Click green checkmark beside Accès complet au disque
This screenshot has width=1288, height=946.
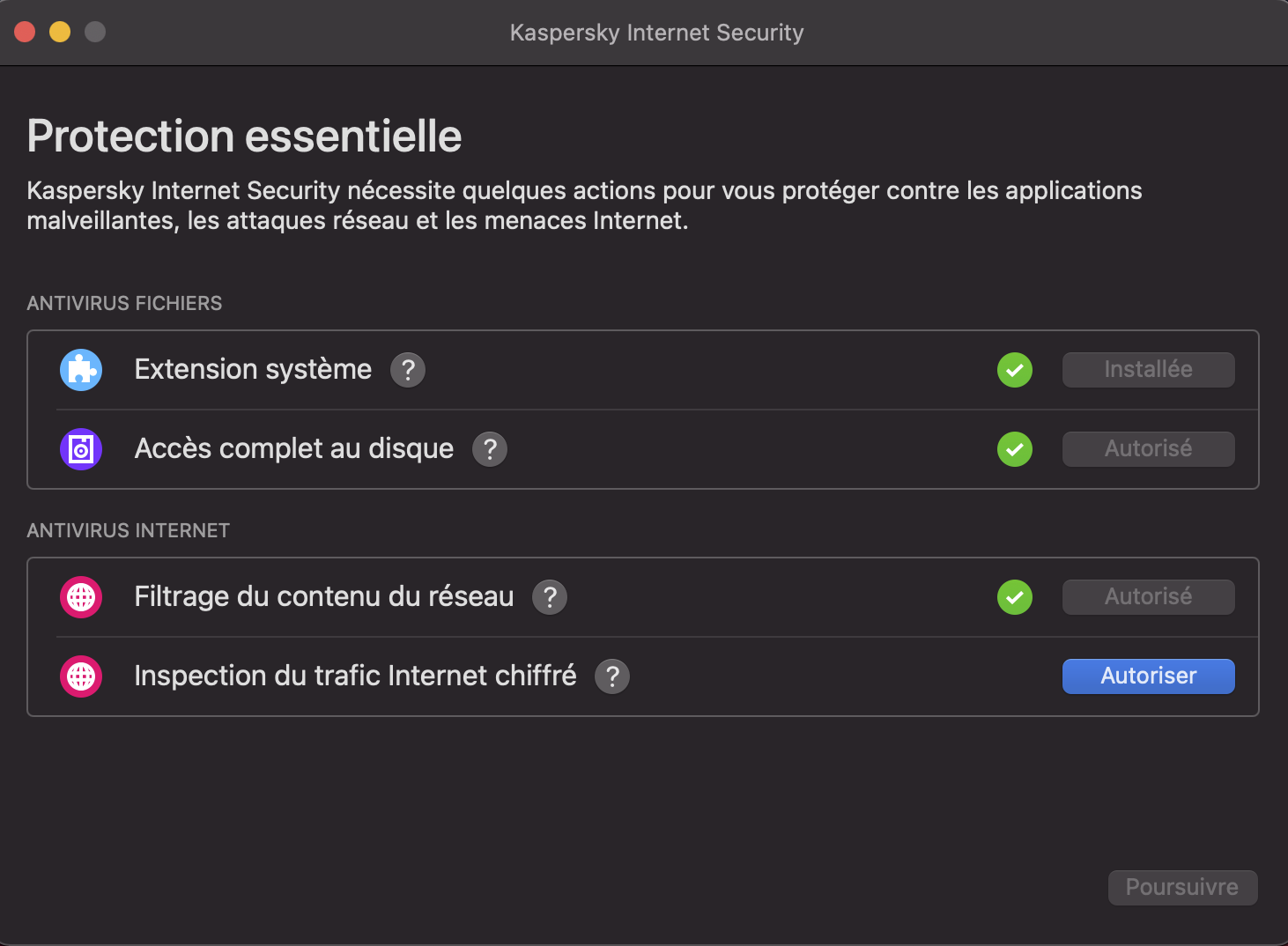click(x=1015, y=449)
